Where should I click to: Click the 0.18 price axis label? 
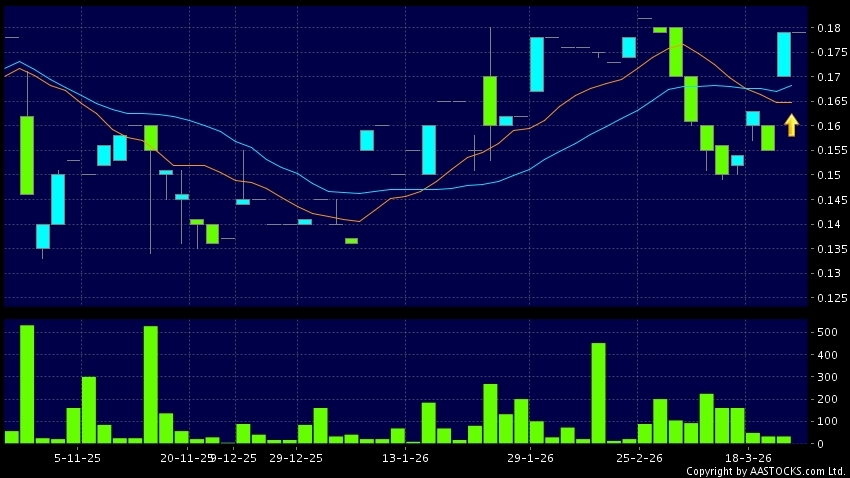[828, 28]
